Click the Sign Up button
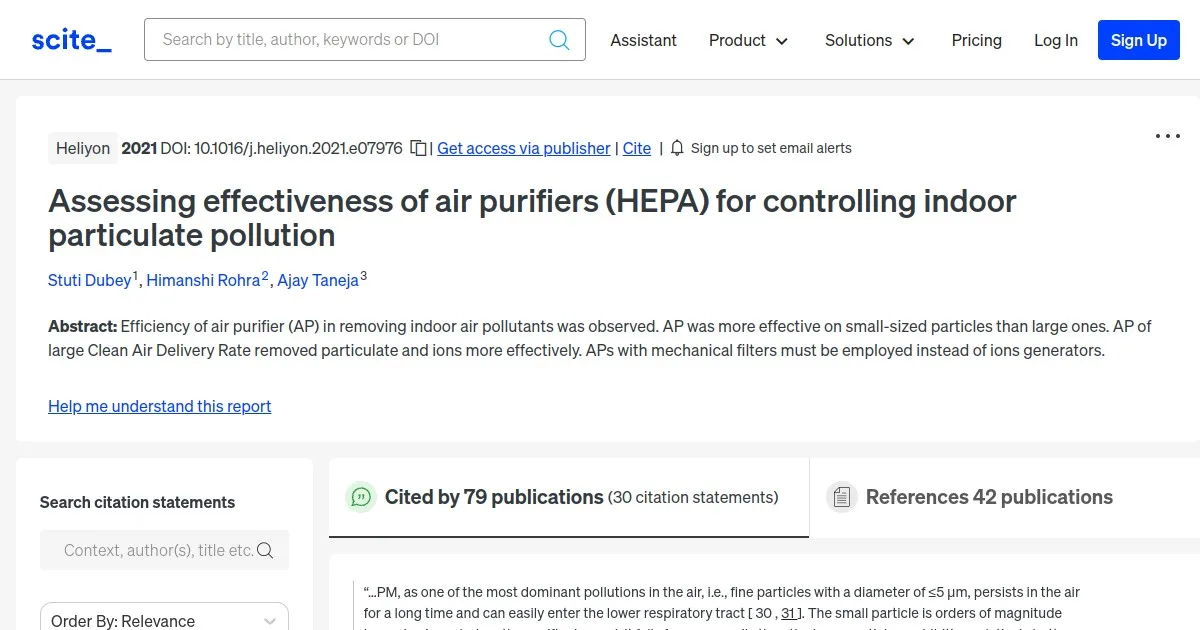1200x630 pixels. [x=1138, y=40]
